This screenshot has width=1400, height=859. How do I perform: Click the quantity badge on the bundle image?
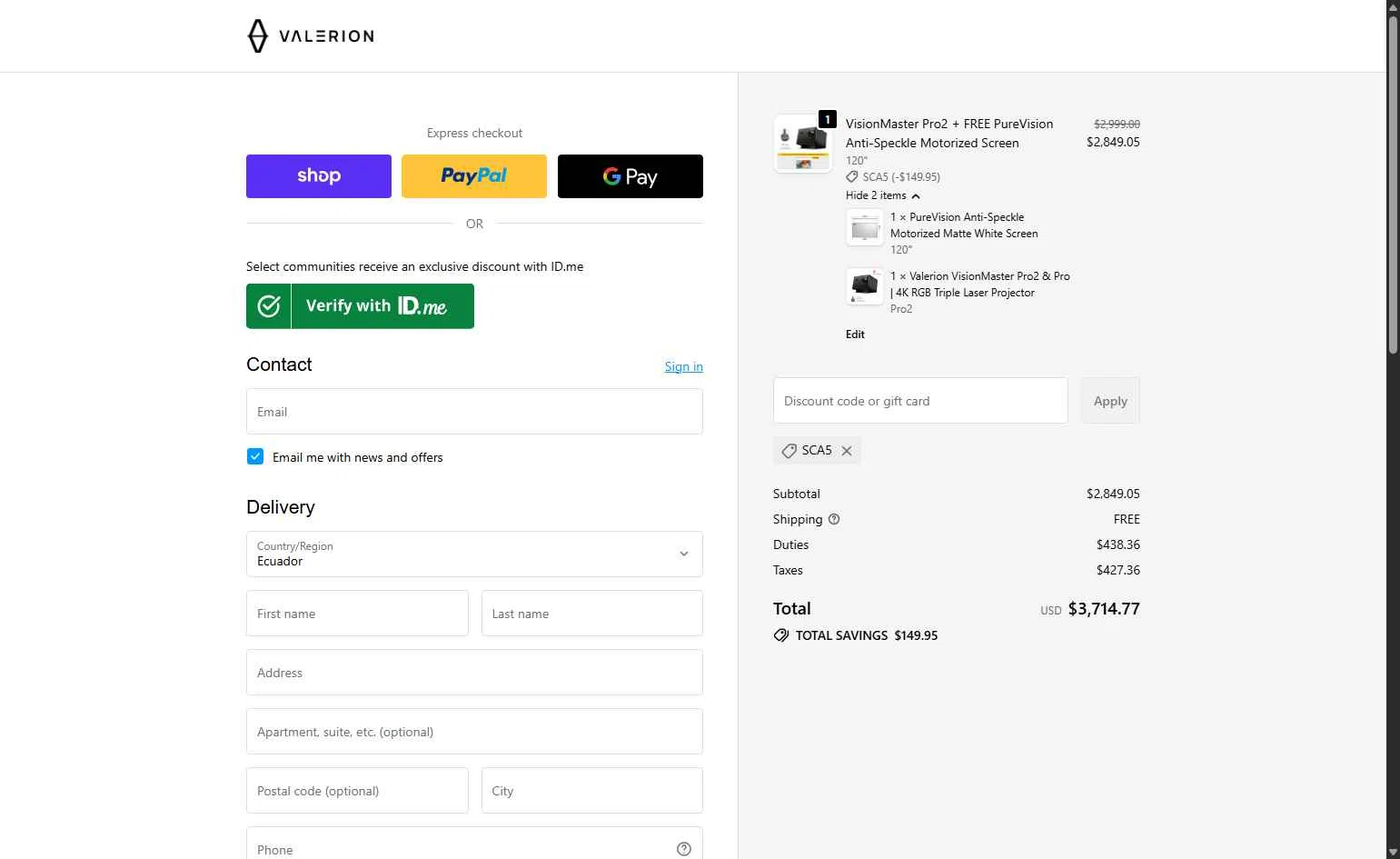pyautogui.click(x=828, y=119)
